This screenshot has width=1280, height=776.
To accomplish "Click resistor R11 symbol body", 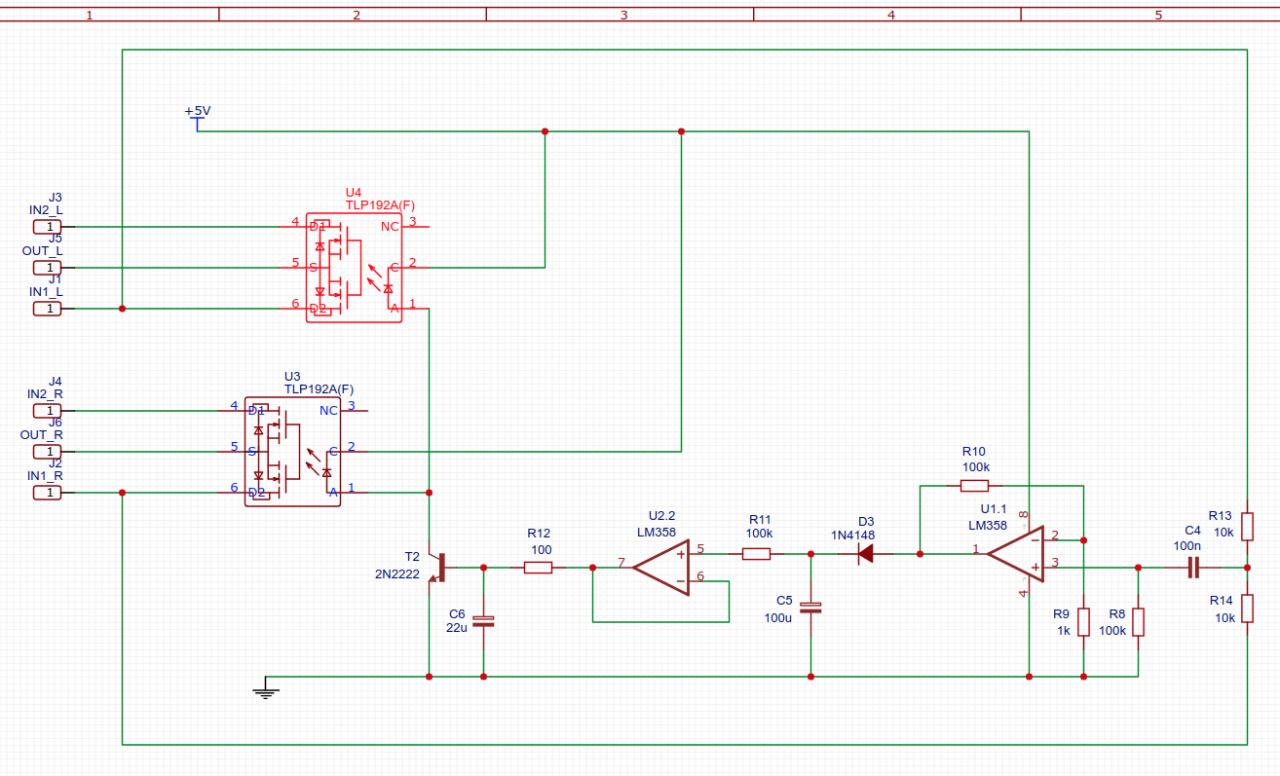I will coord(756,553).
